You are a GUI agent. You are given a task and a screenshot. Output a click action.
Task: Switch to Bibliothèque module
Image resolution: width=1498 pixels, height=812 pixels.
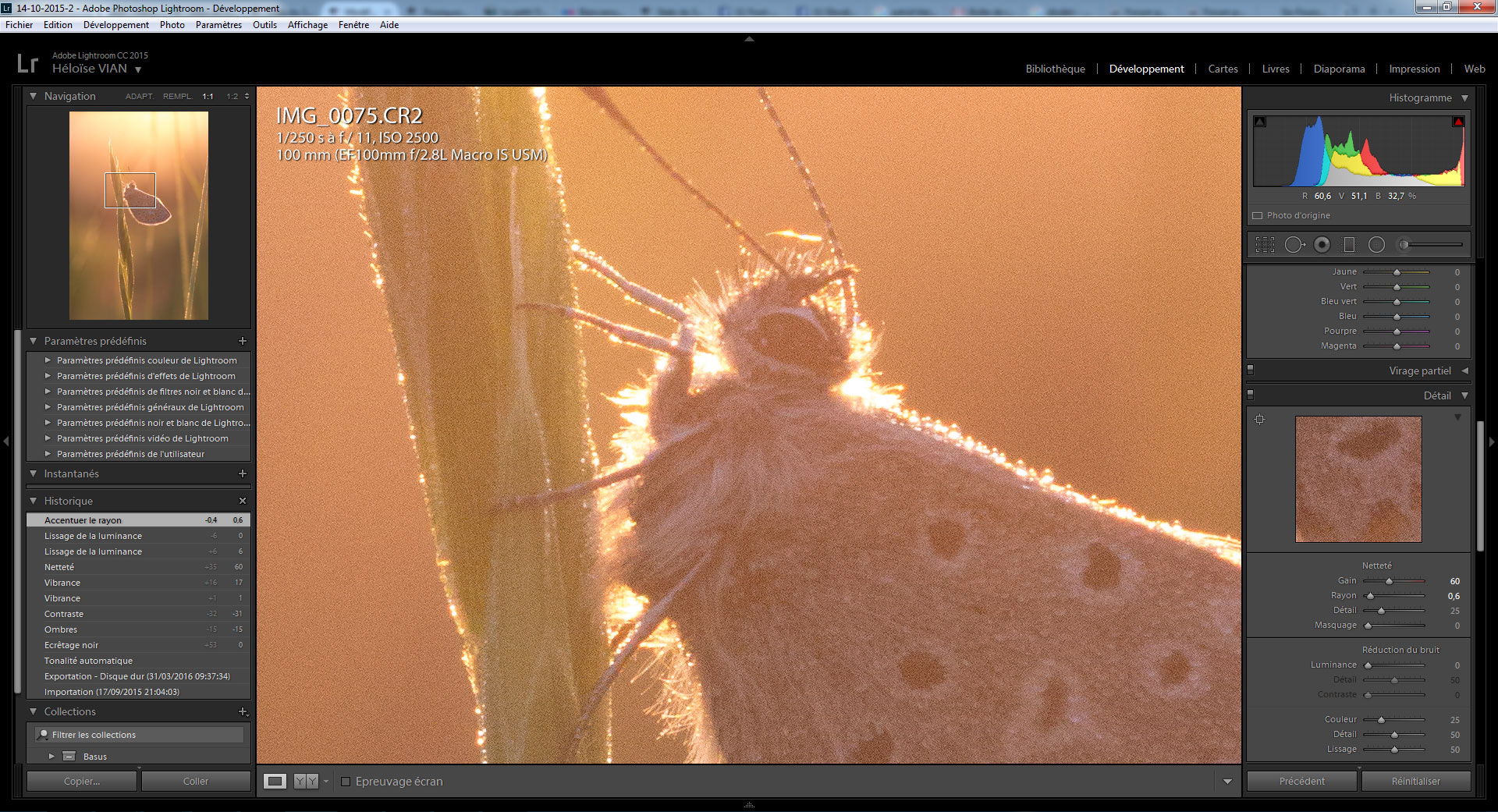(x=1055, y=69)
